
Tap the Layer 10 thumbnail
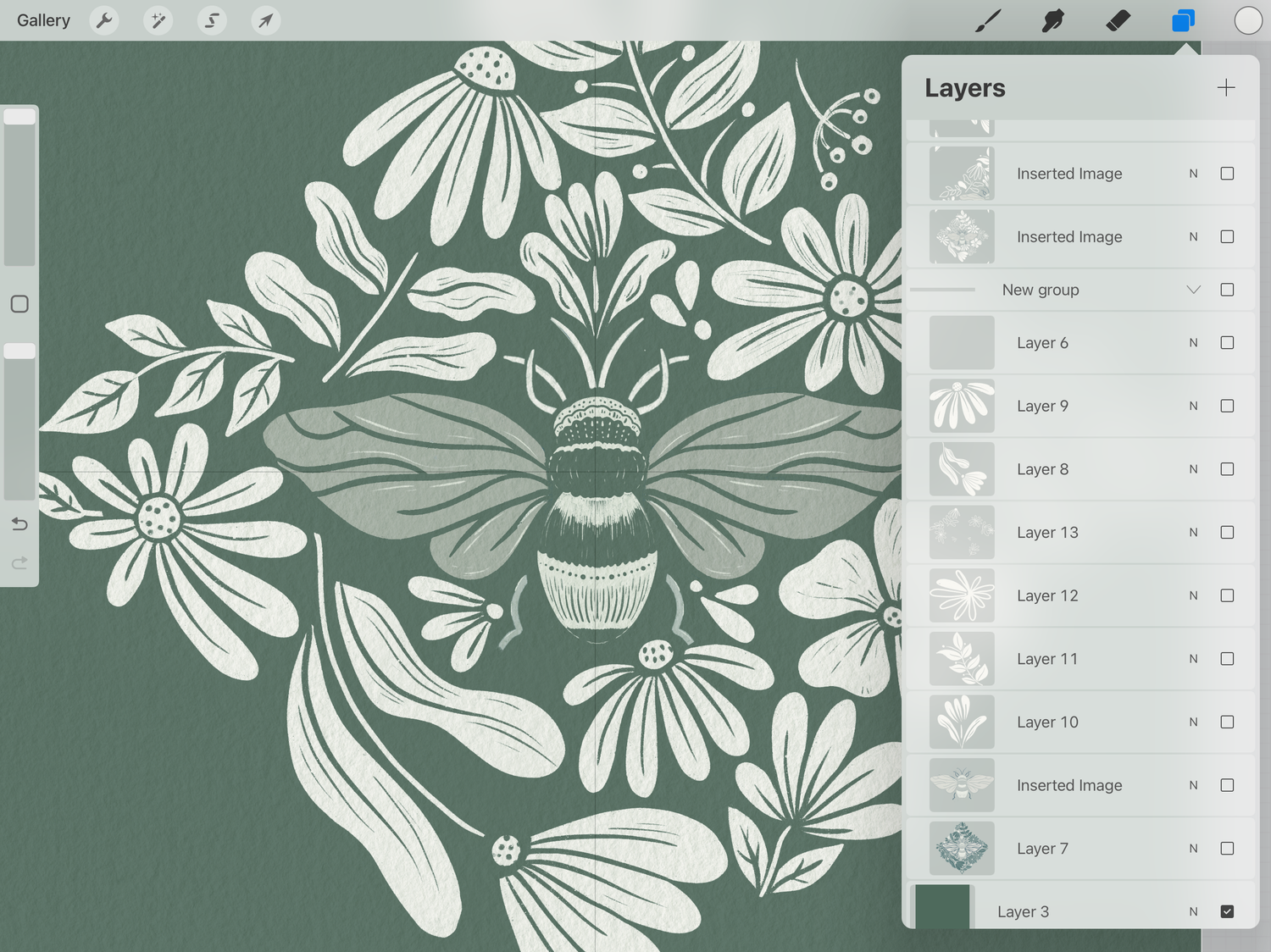[962, 722]
